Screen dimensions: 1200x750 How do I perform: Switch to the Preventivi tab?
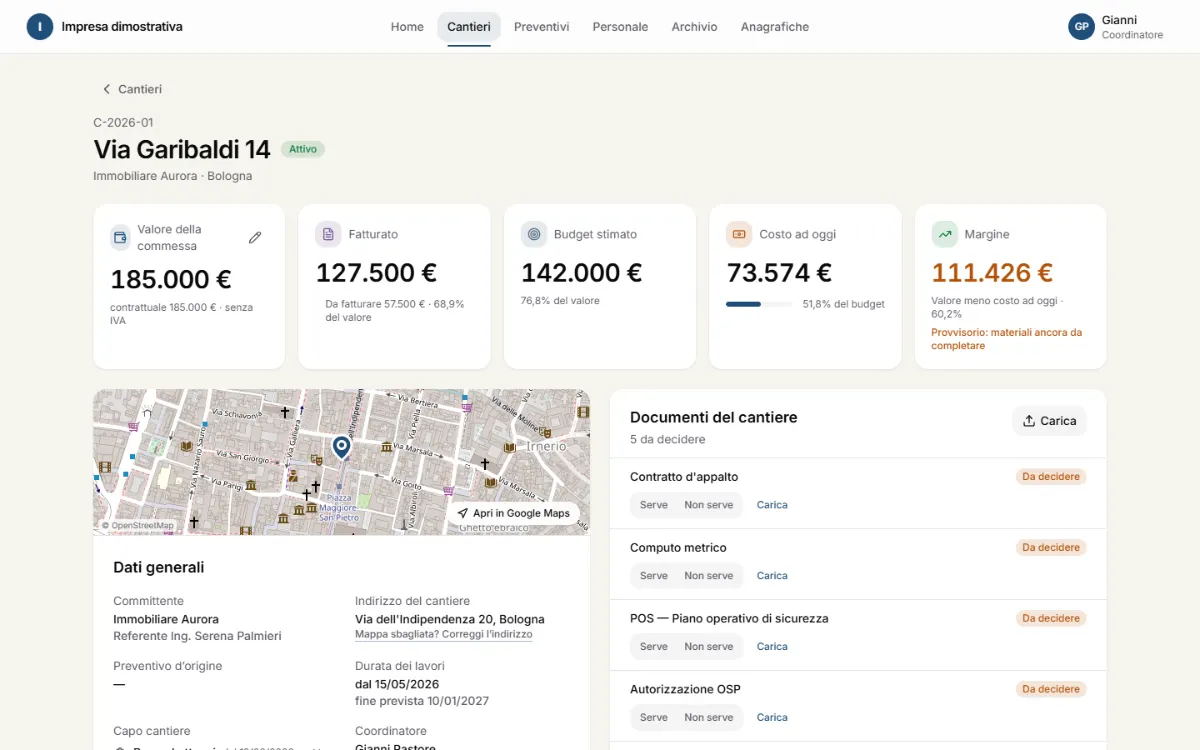542,27
